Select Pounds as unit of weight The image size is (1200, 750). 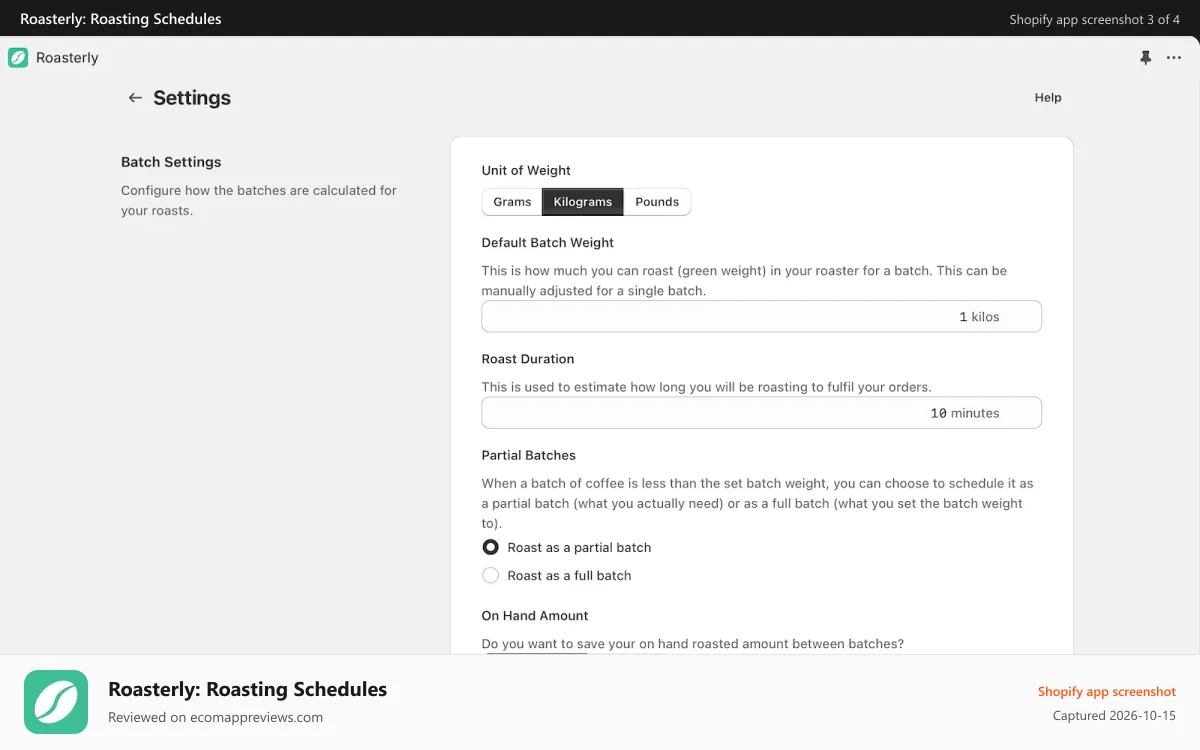click(657, 202)
